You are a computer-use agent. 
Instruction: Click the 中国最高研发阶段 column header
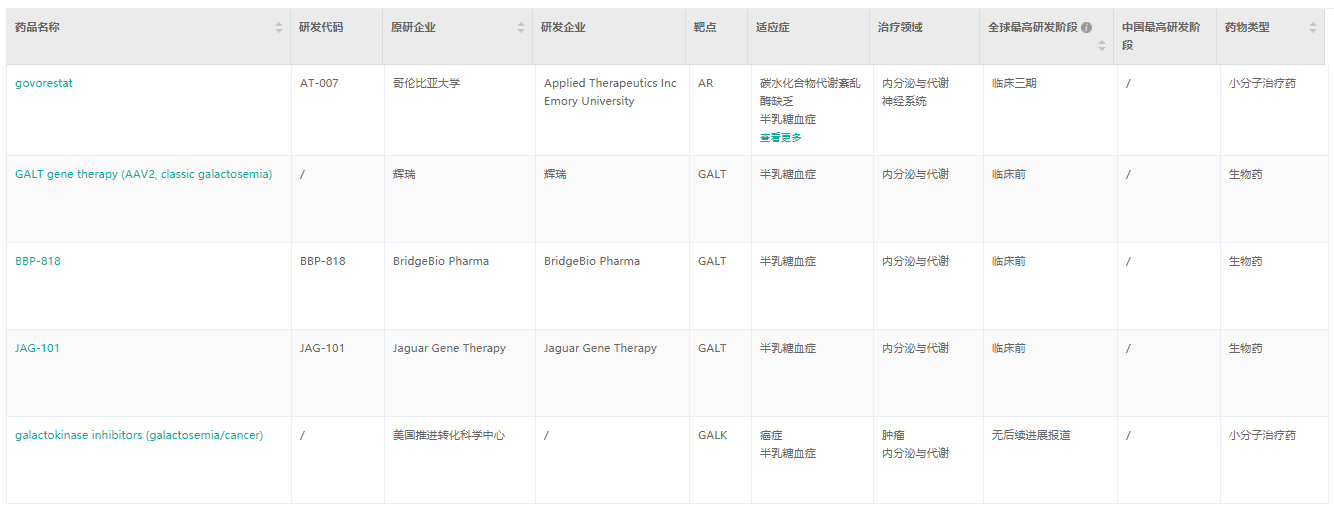coord(1161,28)
